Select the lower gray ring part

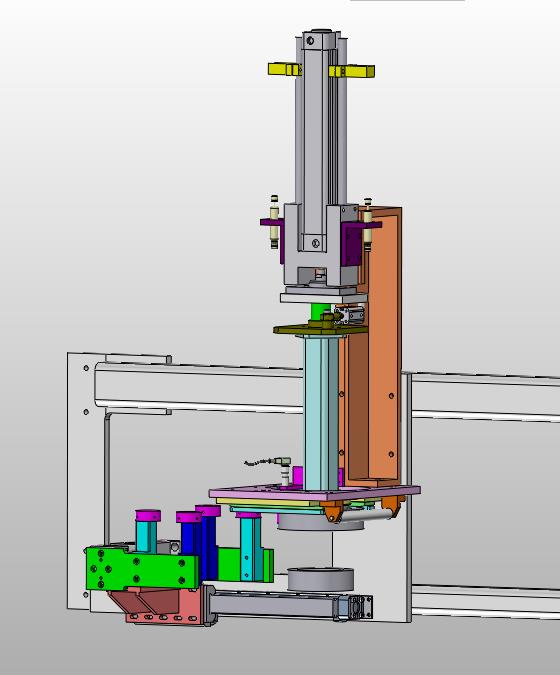[320, 579]
